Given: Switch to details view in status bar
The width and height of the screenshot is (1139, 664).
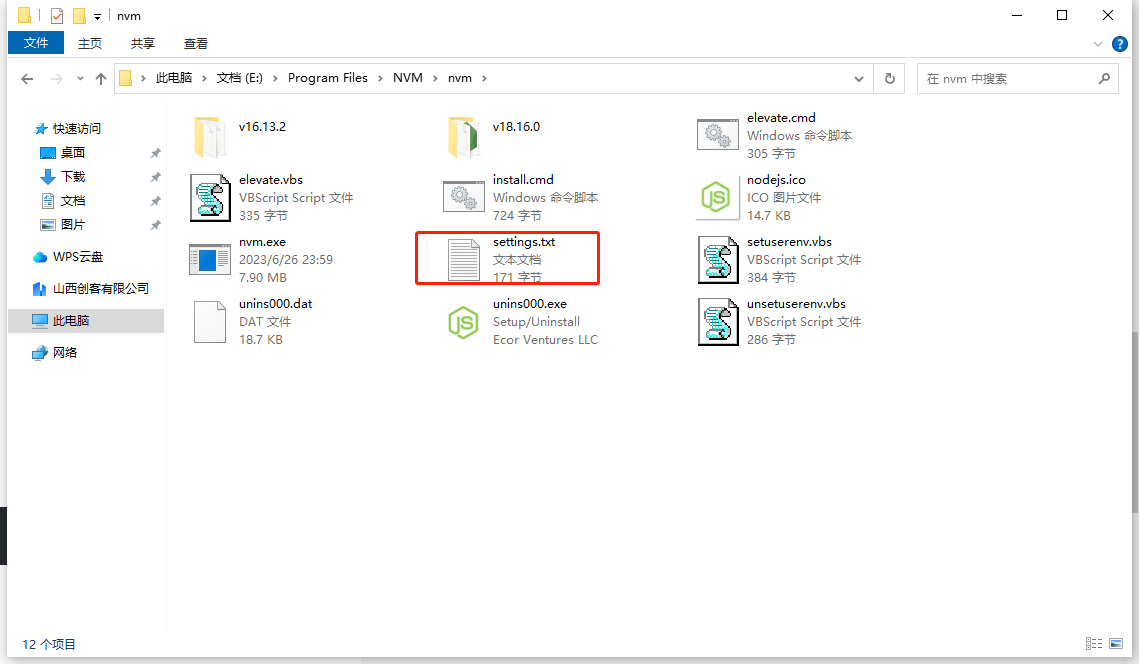Looking at the screenshot, I should point(1092,644).
